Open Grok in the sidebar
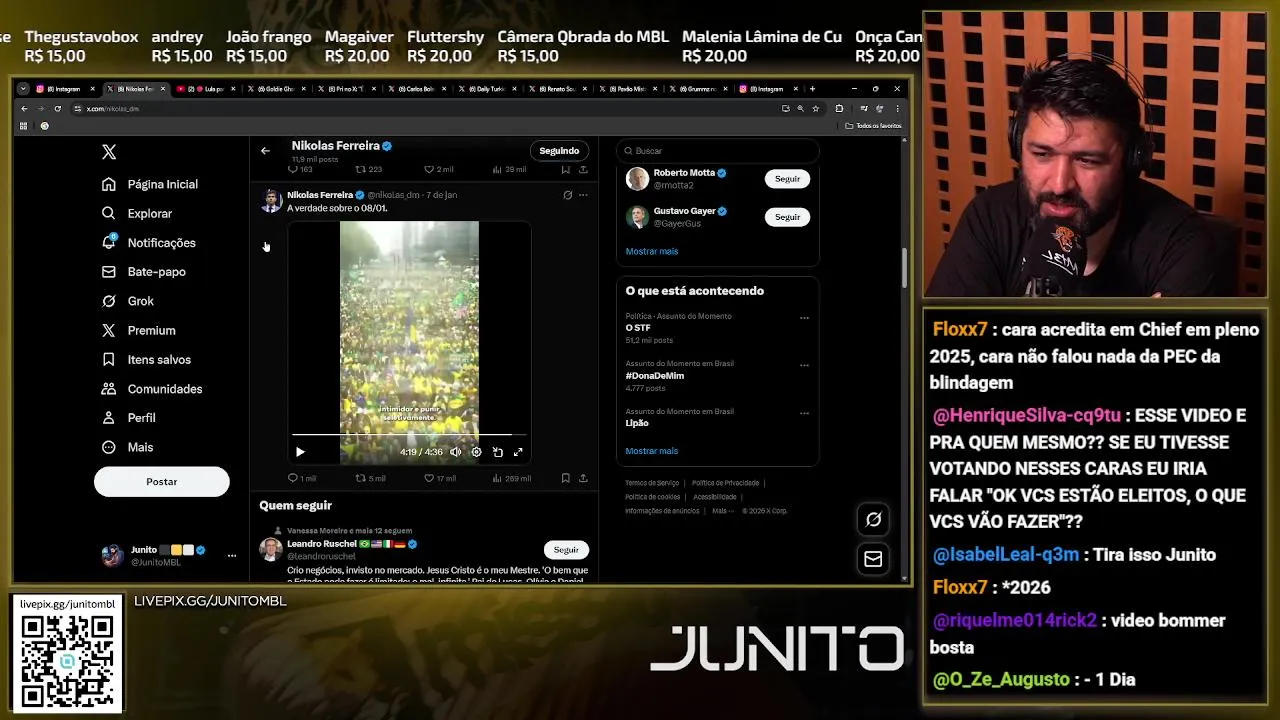This screenshot has width=1280, height=720. (x=128, y=301)
